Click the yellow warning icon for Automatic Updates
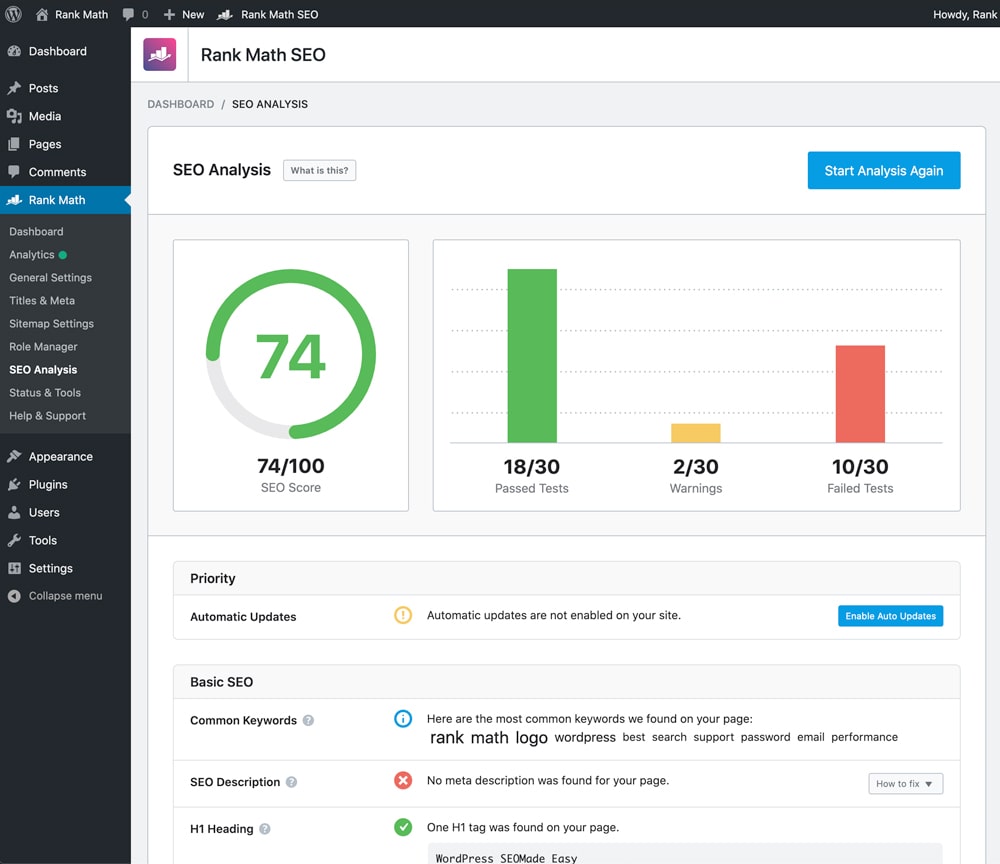Screen dimensions: 1000x864 403,616
